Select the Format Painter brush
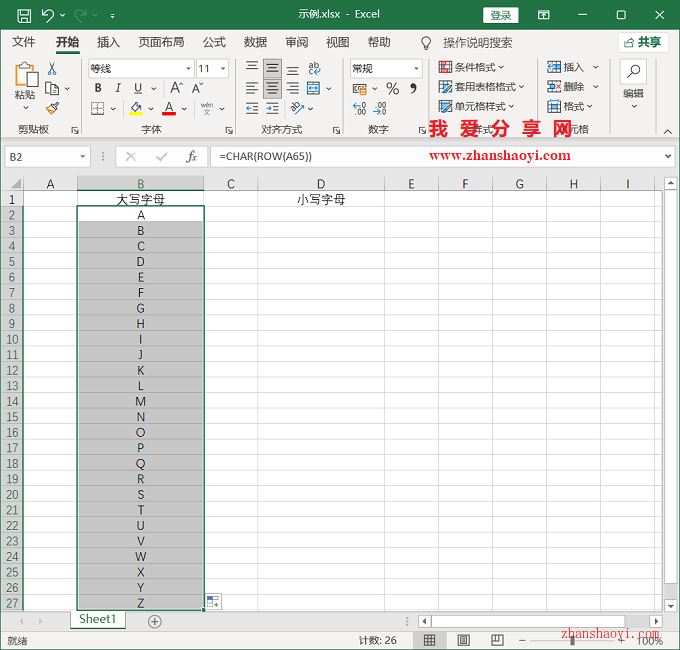Viewport: 680px width, 650px height. (52, 108)
